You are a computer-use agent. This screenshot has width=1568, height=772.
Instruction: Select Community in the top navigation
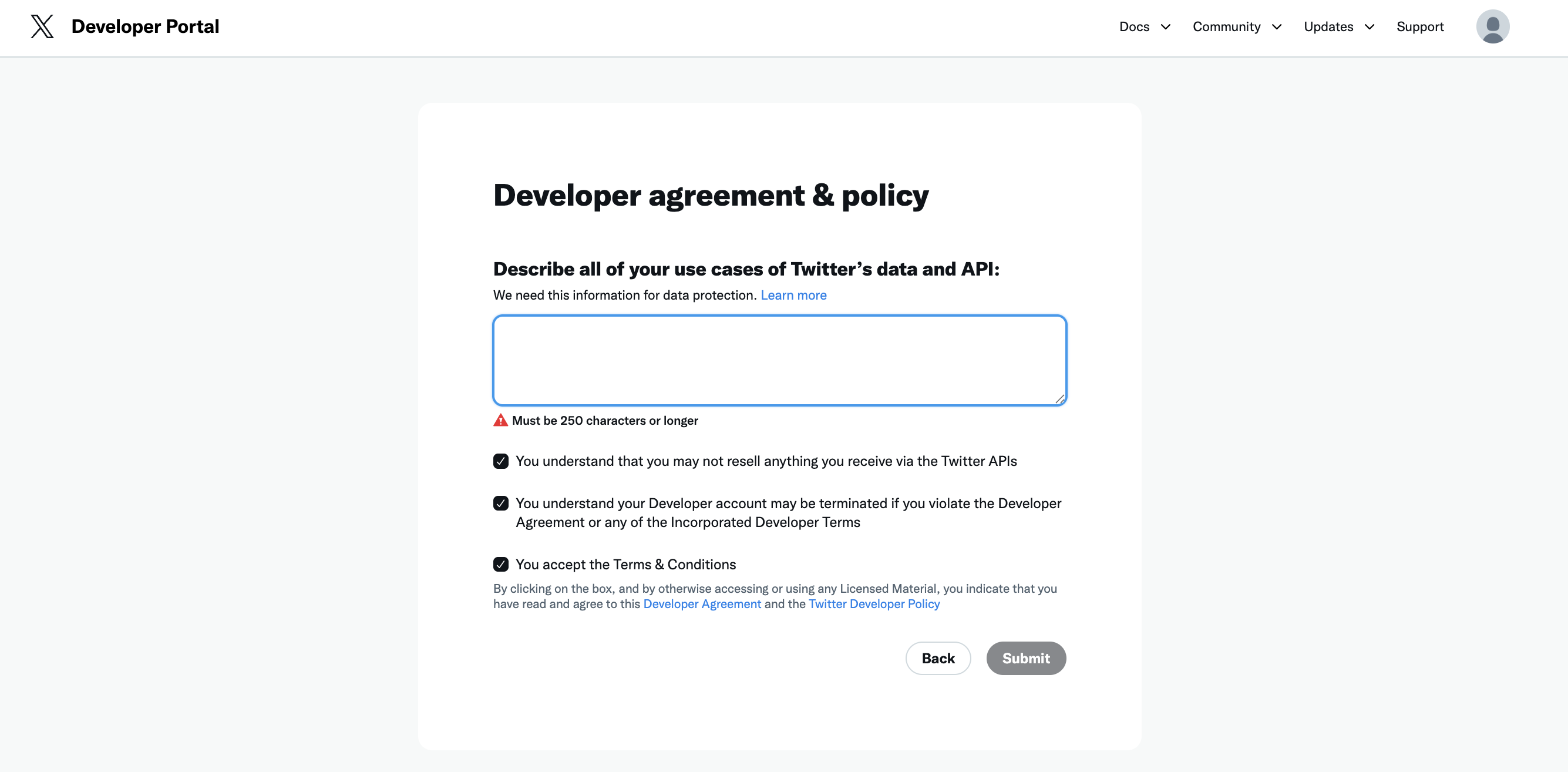(x=1227, y=26)
